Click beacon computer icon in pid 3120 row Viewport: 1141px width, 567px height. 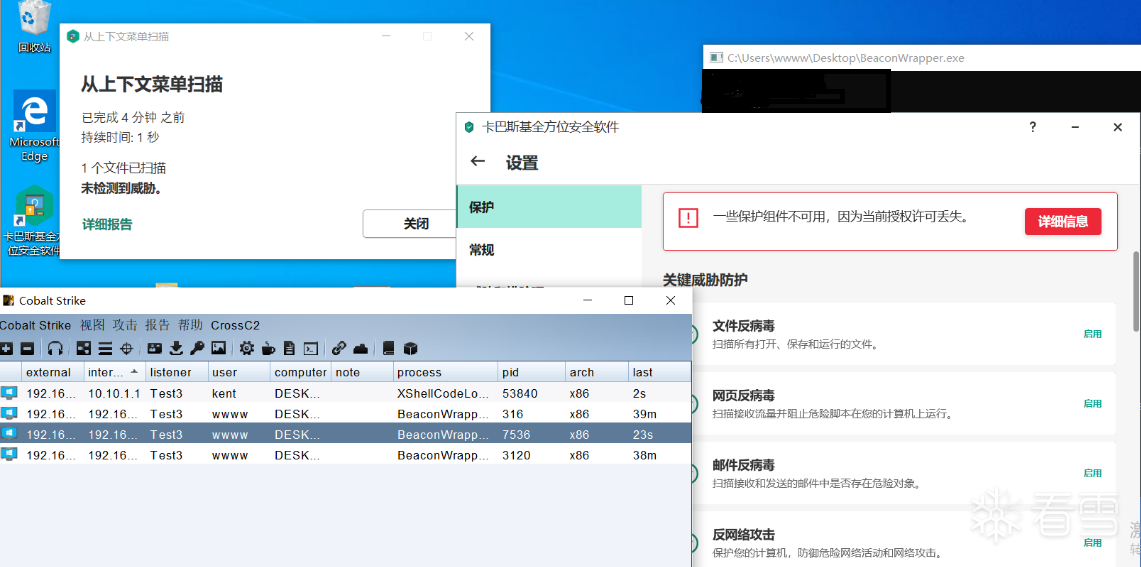coord(8,455)
